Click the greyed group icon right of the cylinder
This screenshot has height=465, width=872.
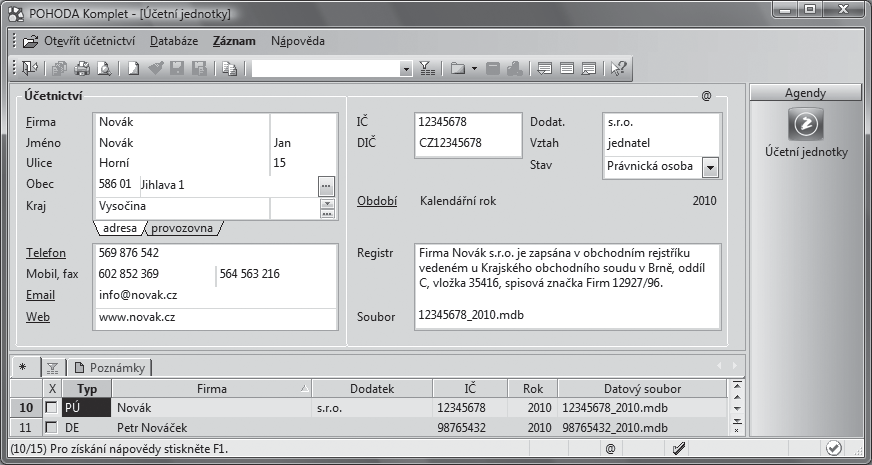(x=515, y=68)
